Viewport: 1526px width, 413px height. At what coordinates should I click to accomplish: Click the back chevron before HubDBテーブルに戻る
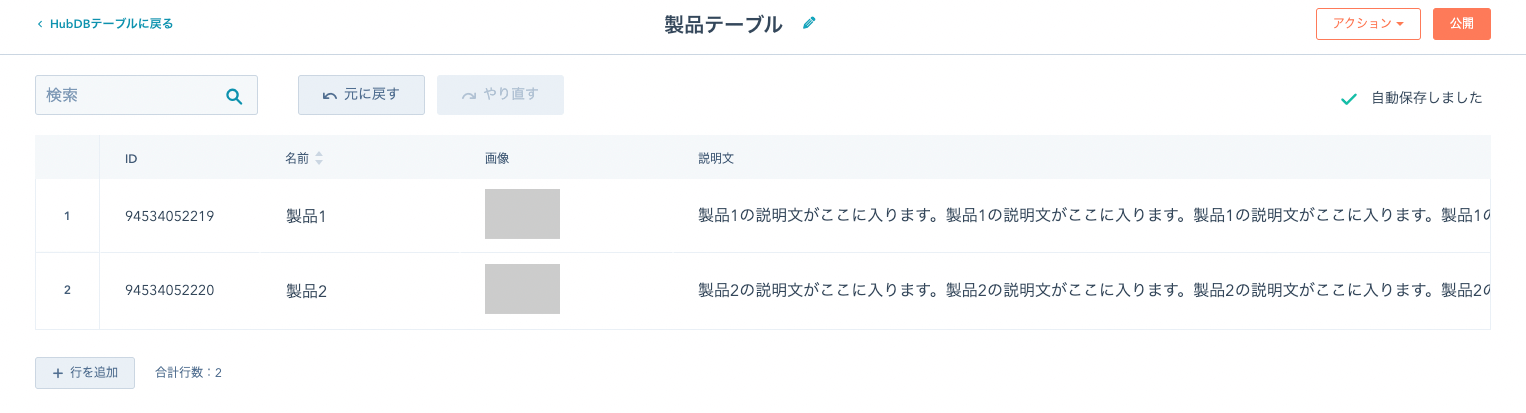click(x=40, y=24)
